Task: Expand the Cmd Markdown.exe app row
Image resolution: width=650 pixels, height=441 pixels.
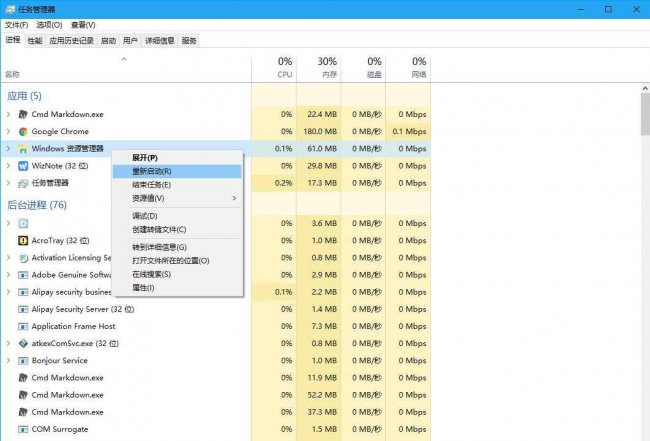Action: pos(8,114)
